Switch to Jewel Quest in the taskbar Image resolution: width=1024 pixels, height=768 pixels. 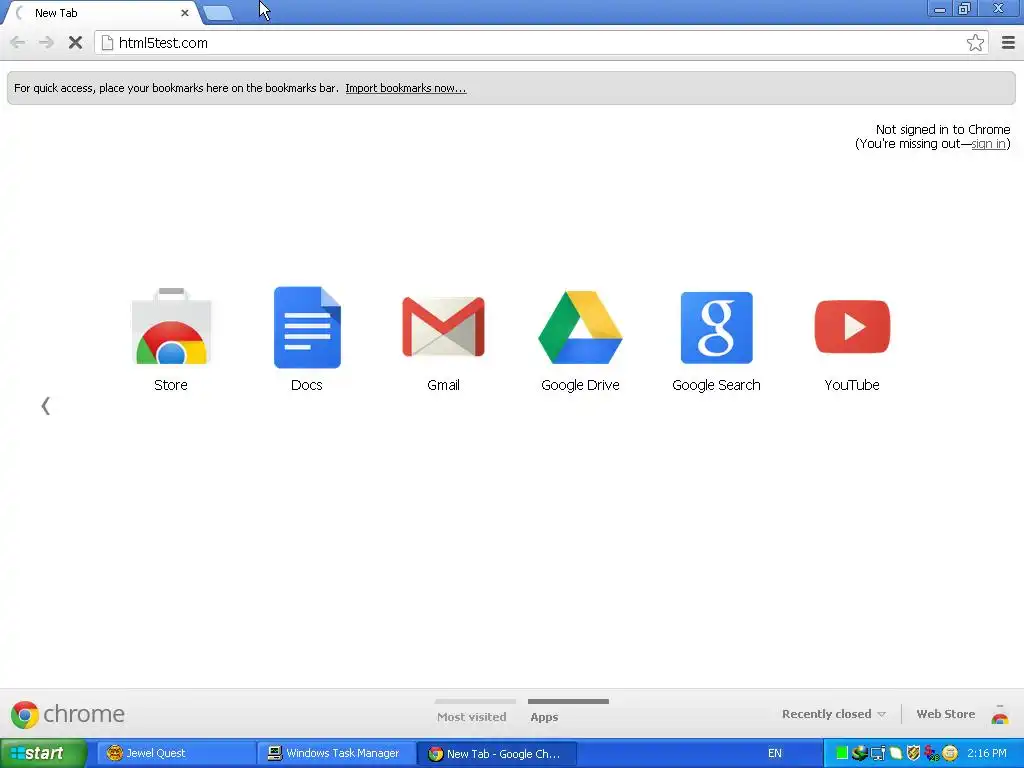(x=175, y=753)
